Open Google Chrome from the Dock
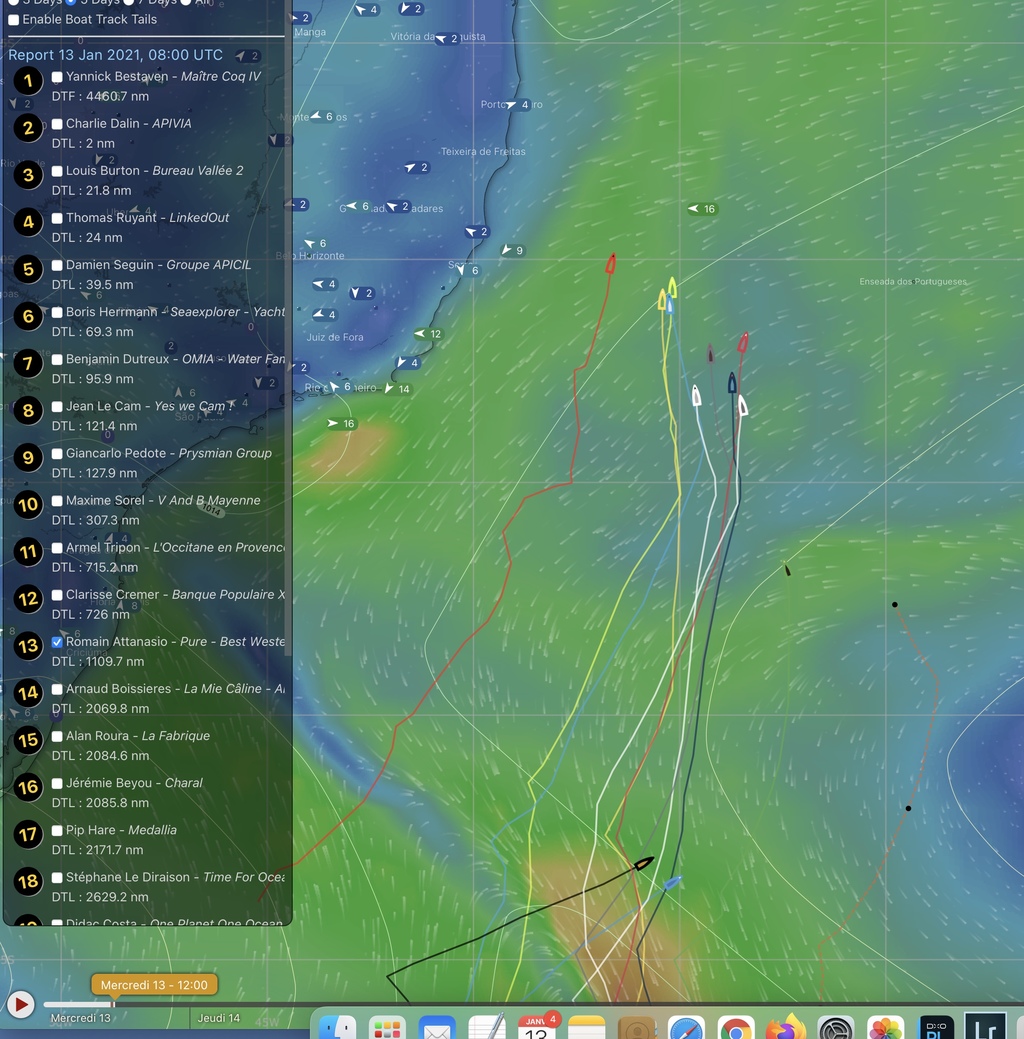The image size is (1024, 1039). 736,1027
